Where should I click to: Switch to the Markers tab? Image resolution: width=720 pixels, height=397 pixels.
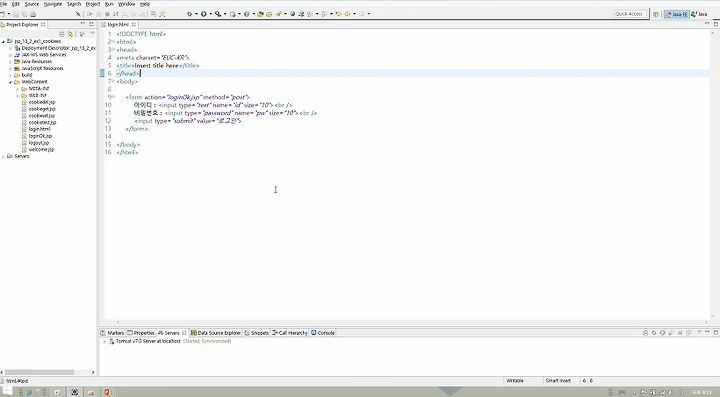point(112,333)
